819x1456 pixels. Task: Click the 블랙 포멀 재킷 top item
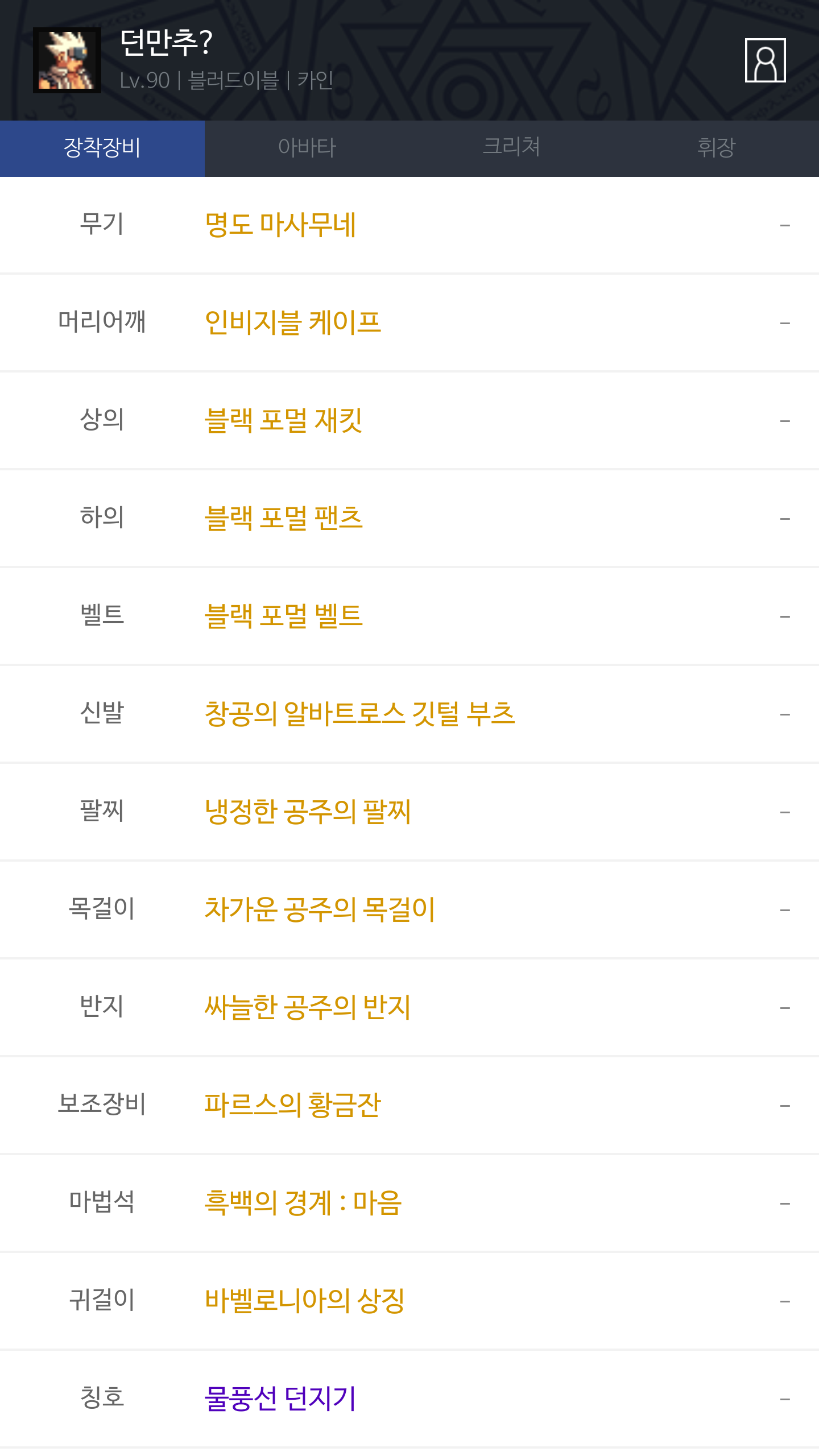tap(283, 420)
